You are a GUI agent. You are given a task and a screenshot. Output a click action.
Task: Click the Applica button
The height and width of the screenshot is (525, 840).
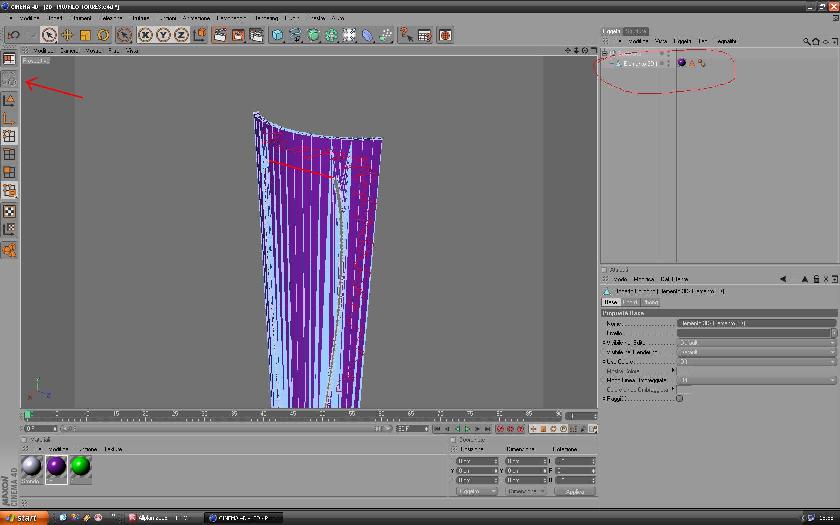tap(574, 492)
